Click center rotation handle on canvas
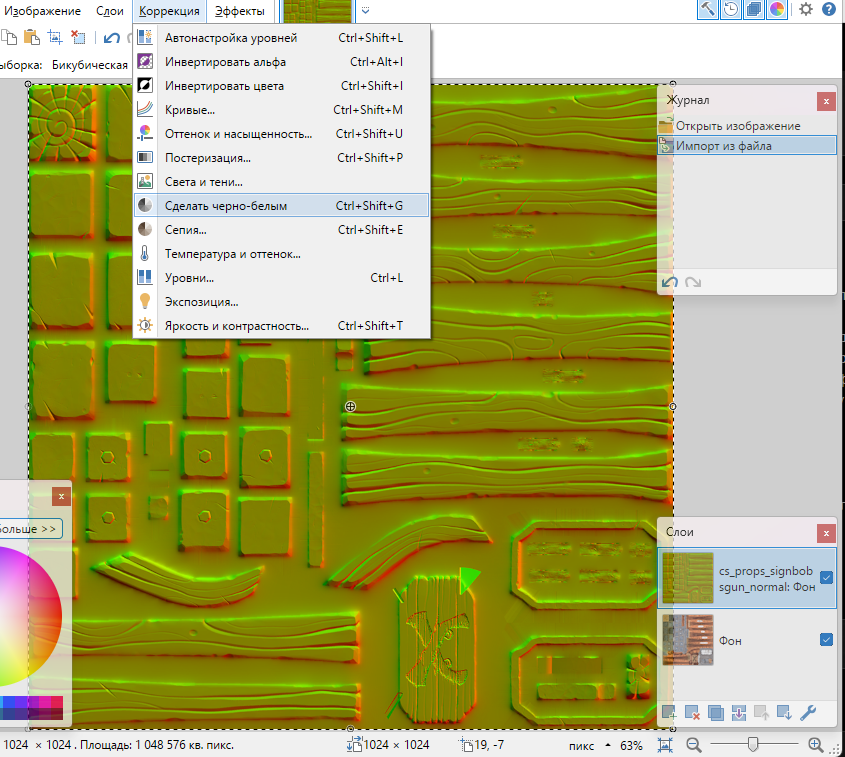This screenshot has height=757, width=845. pyautogui.click(x=350, y=406)
